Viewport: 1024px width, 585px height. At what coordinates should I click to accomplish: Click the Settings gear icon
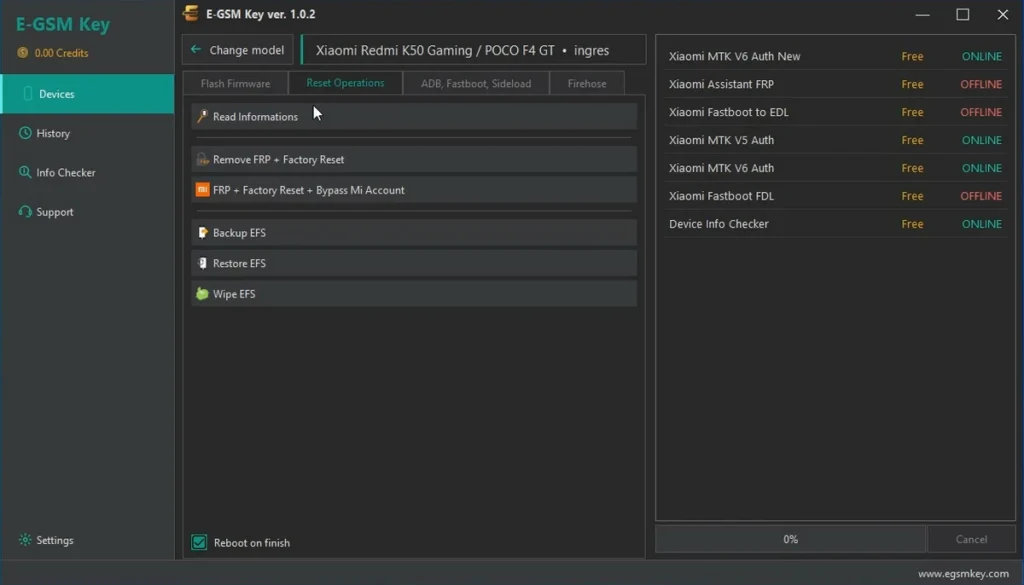25,540
